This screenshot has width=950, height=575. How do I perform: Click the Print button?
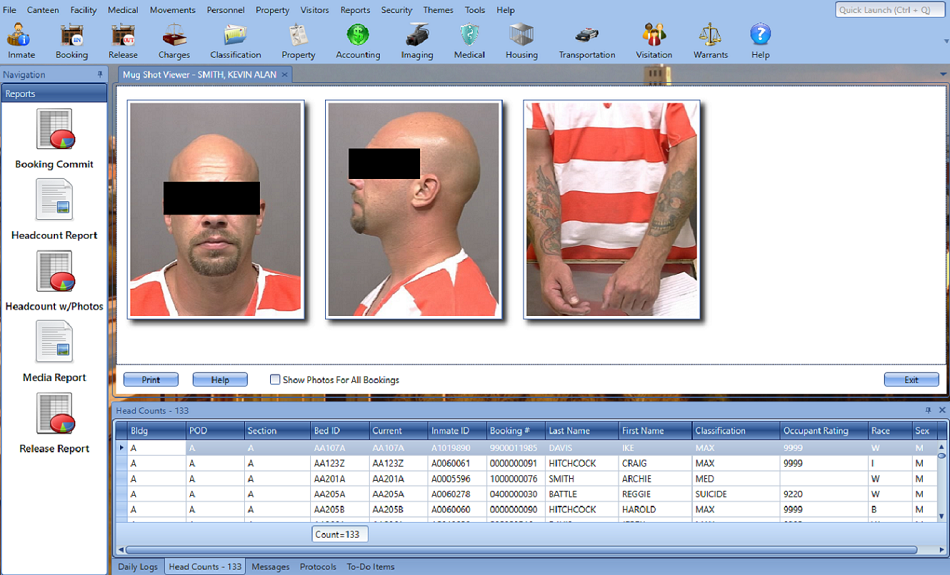(151, 380)
